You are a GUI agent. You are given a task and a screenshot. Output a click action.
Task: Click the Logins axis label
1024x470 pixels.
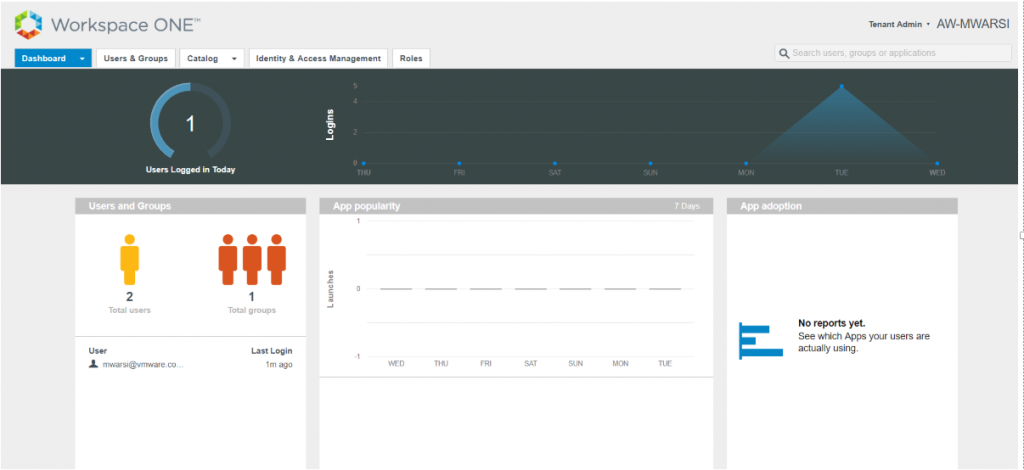330,125
